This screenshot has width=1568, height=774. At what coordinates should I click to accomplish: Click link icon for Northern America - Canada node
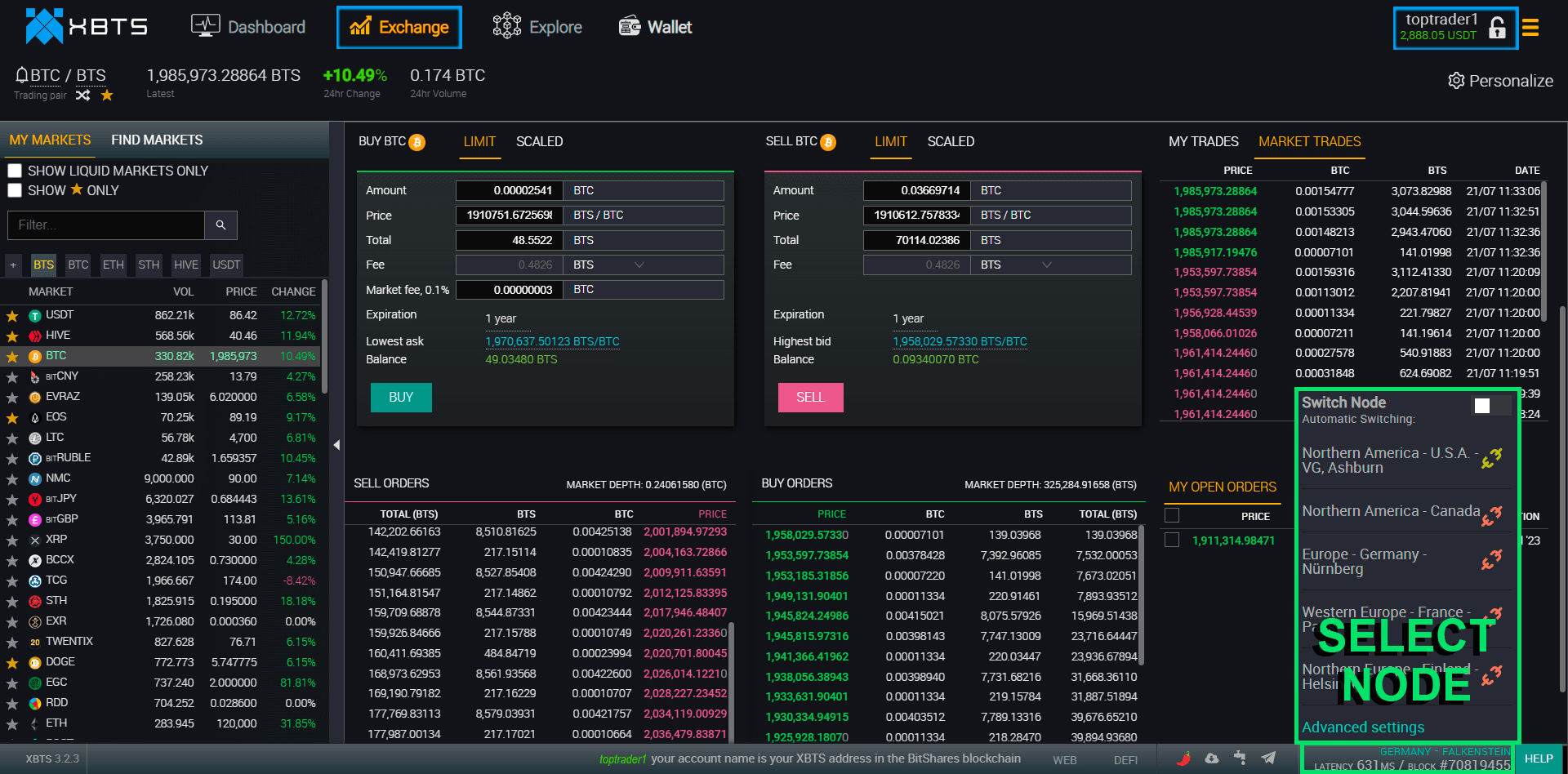click(1492, 516)
